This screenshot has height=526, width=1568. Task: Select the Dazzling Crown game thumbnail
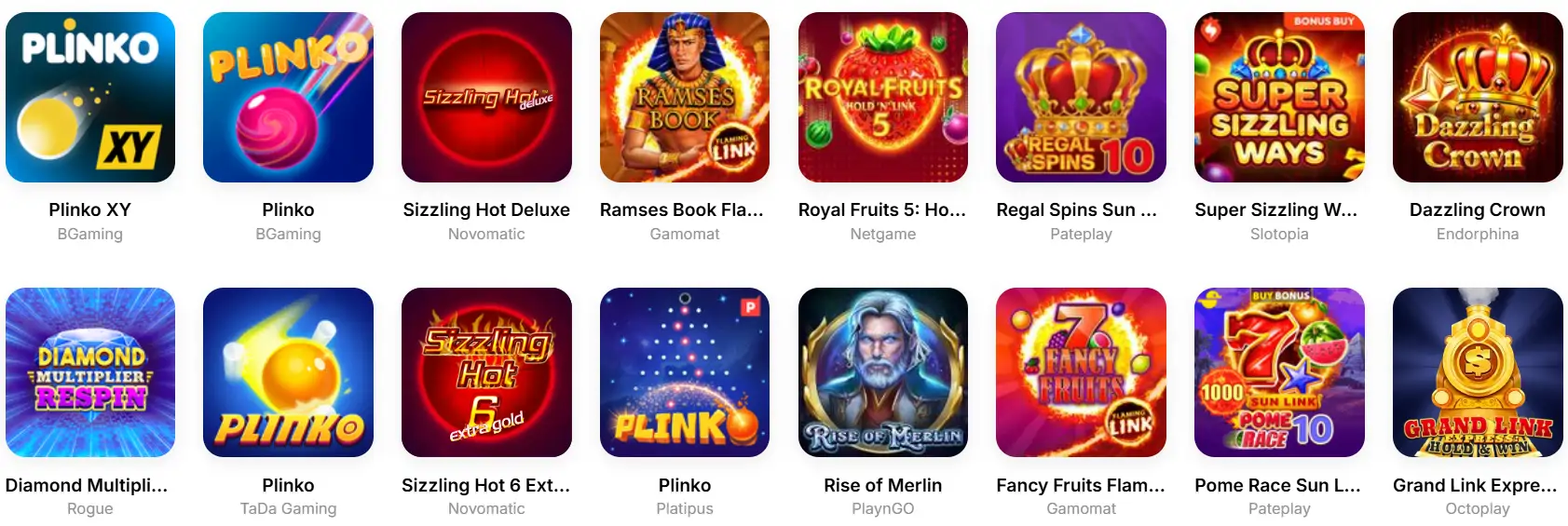coord(1478,97)
